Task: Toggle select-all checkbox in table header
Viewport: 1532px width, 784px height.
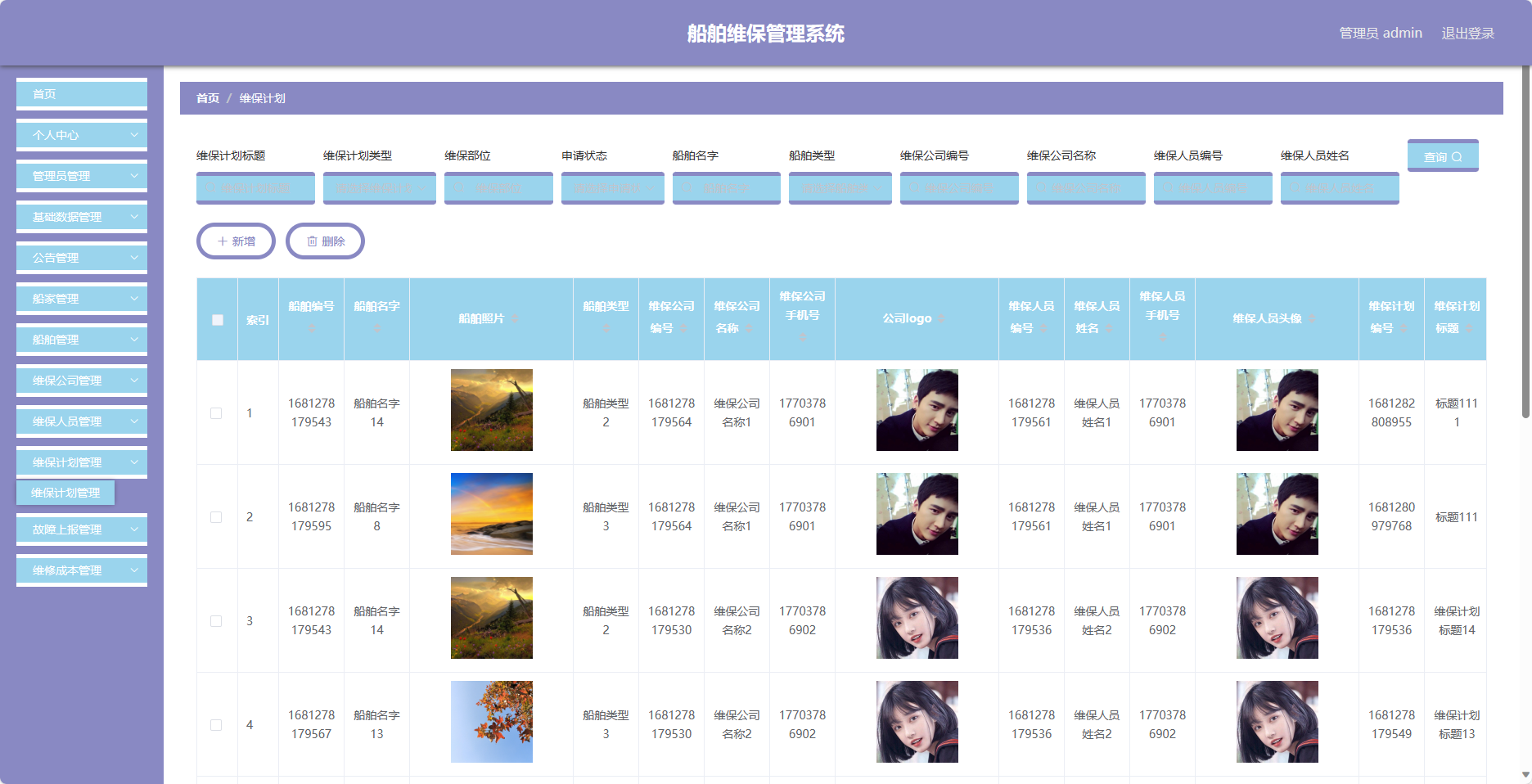Action: click(218, 320)
